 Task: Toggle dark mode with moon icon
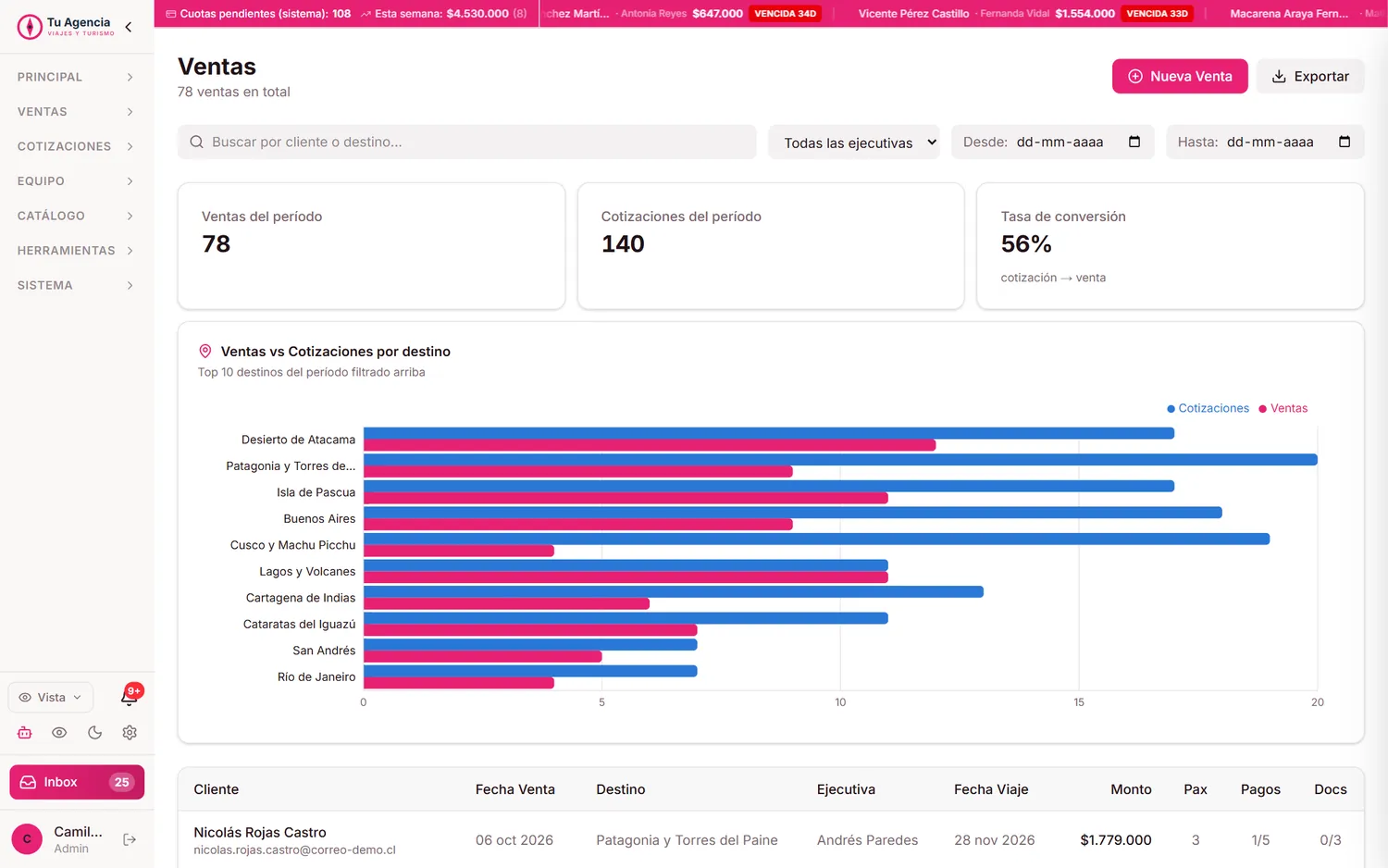(x=94, y=733)
